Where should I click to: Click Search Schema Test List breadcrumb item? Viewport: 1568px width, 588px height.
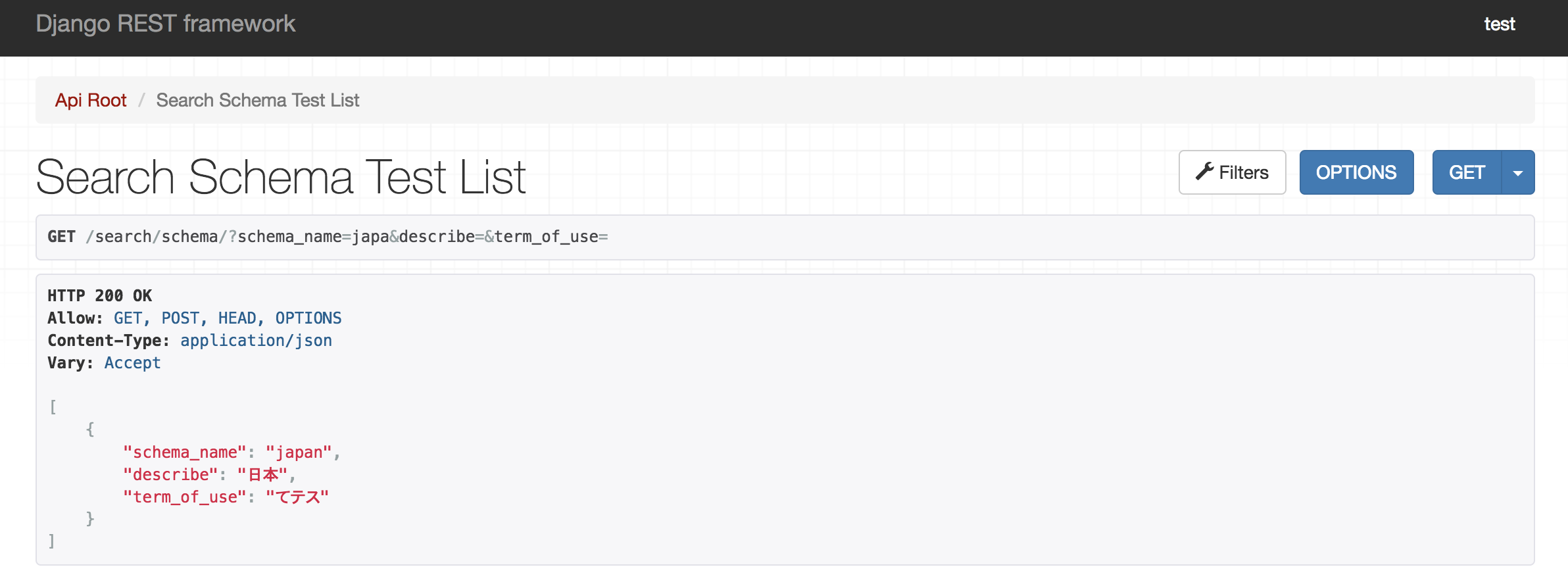(x=258, y=100)
